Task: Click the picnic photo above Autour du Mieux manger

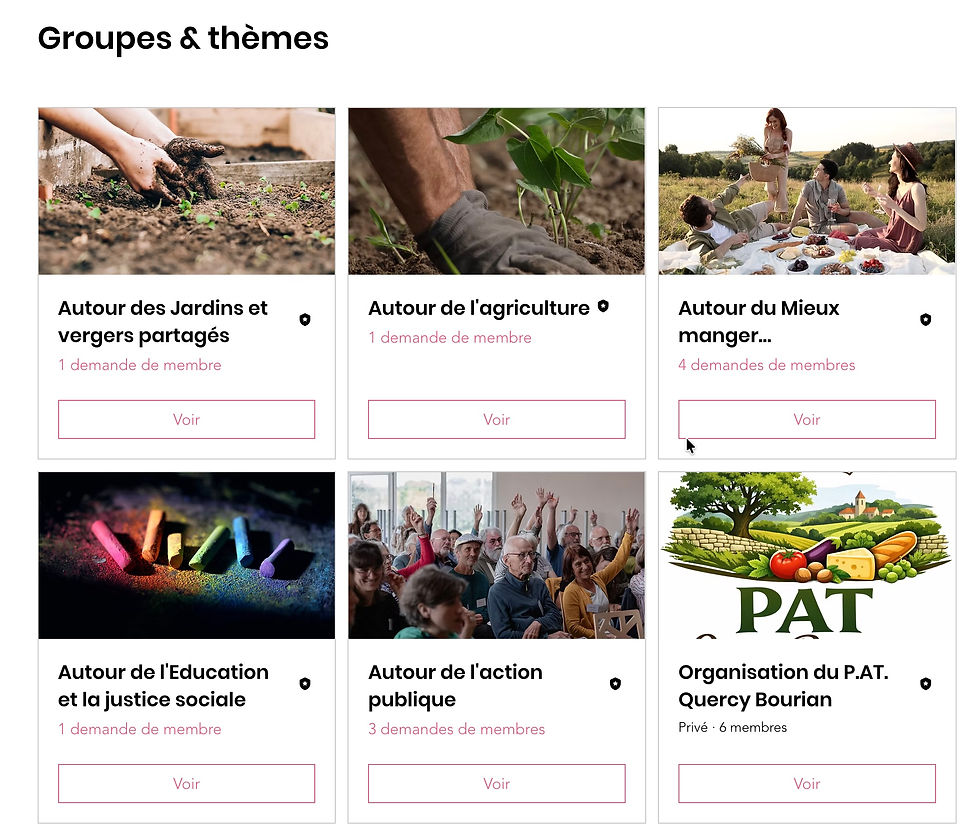Action: [806, 190]
